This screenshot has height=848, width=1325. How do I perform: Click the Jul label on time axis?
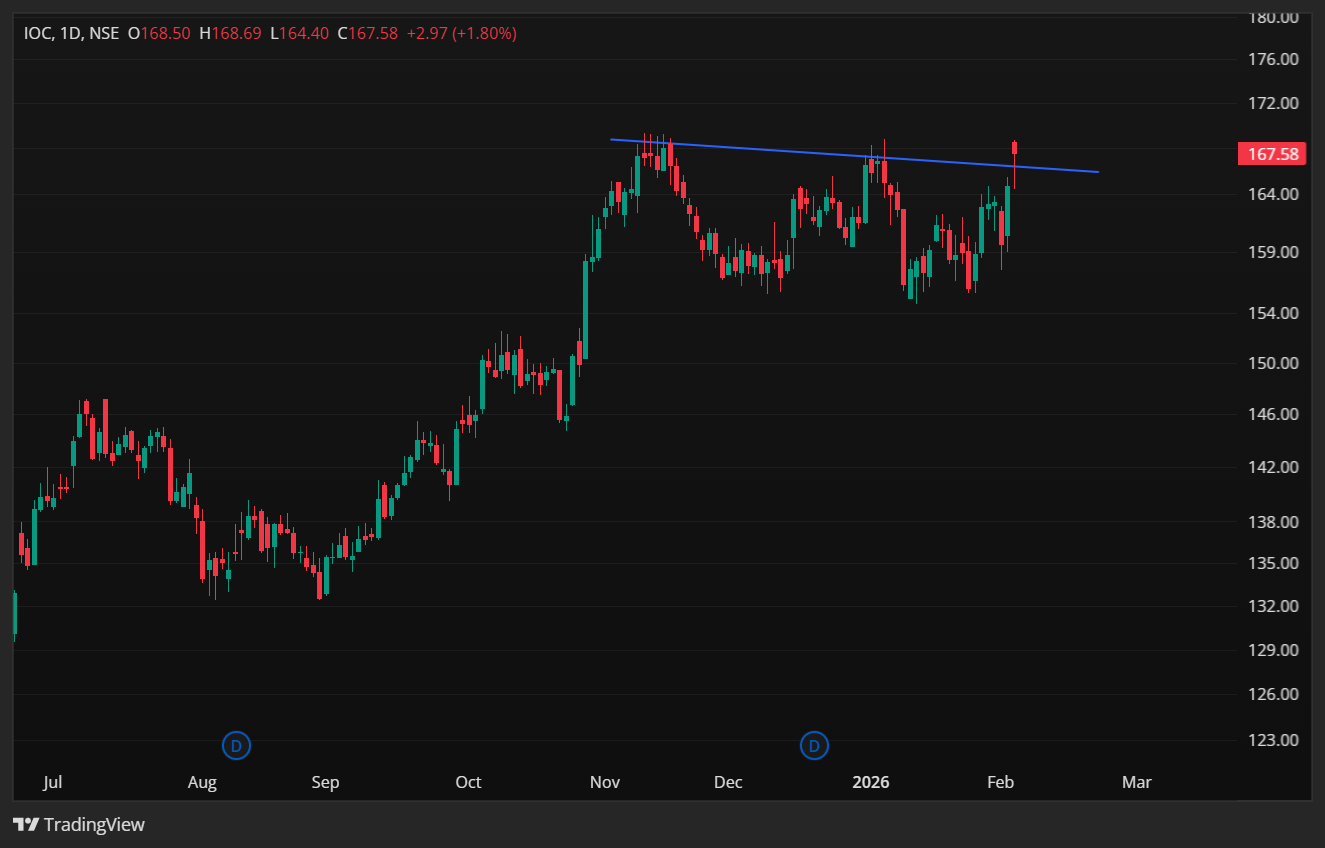(x=52, y=782)
